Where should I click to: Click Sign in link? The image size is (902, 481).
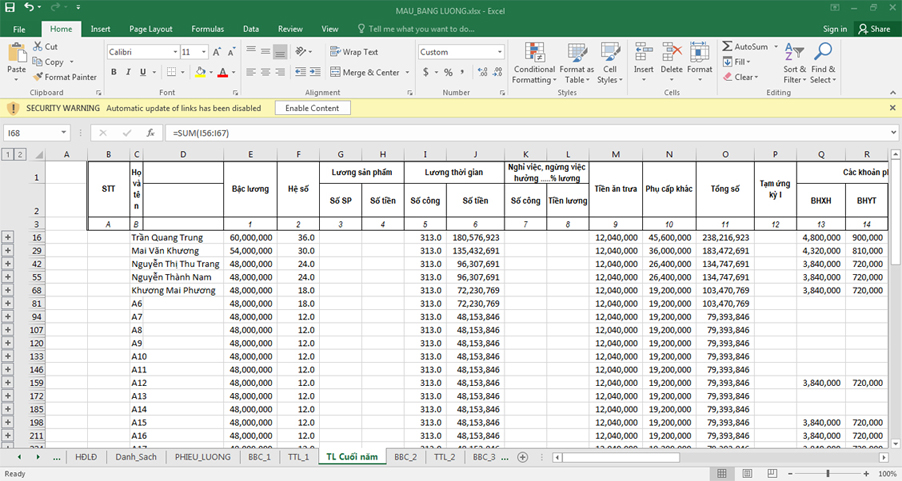point(835,29)
